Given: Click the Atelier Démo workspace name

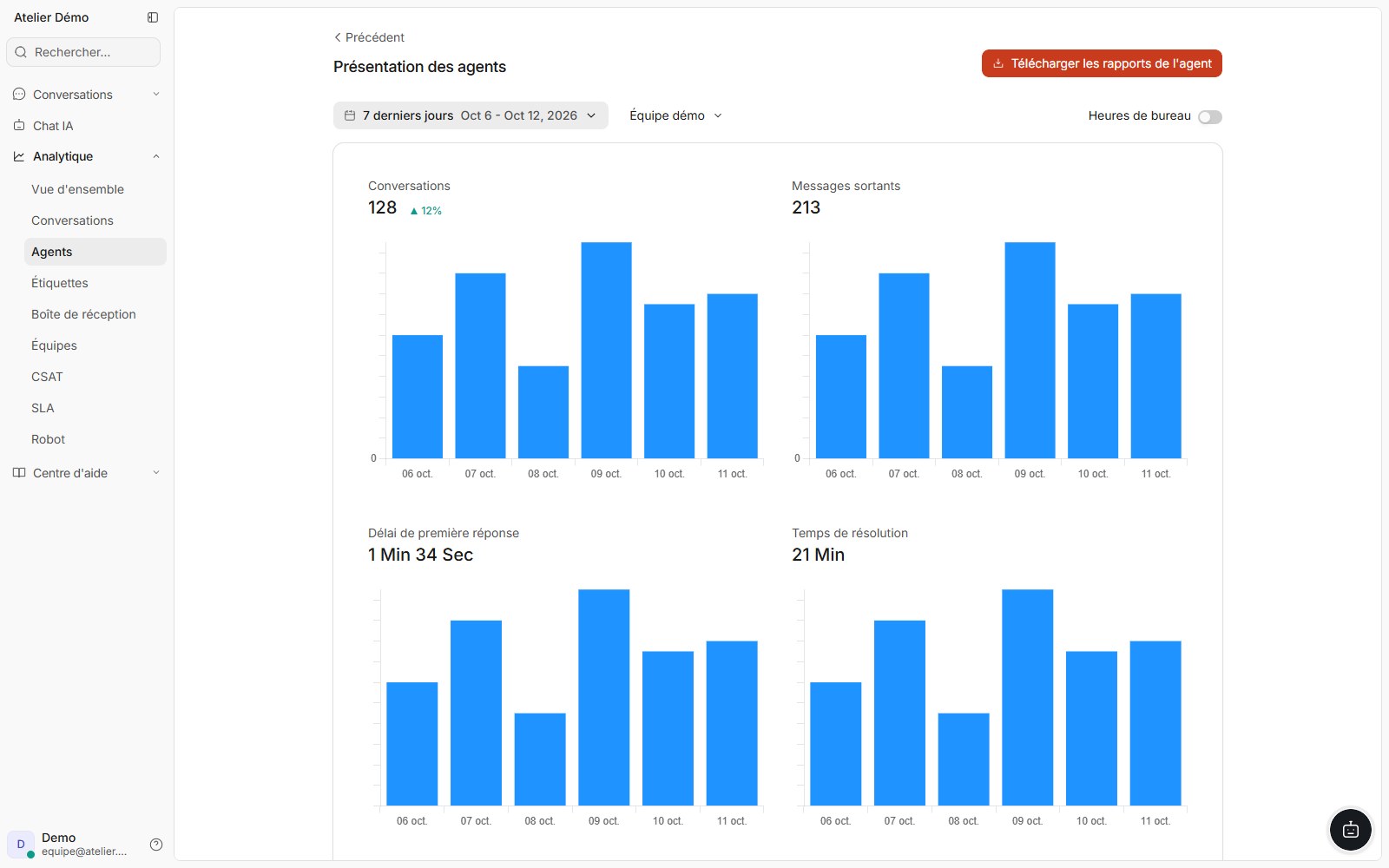Looking at the screenshot, I should point(51,17).
